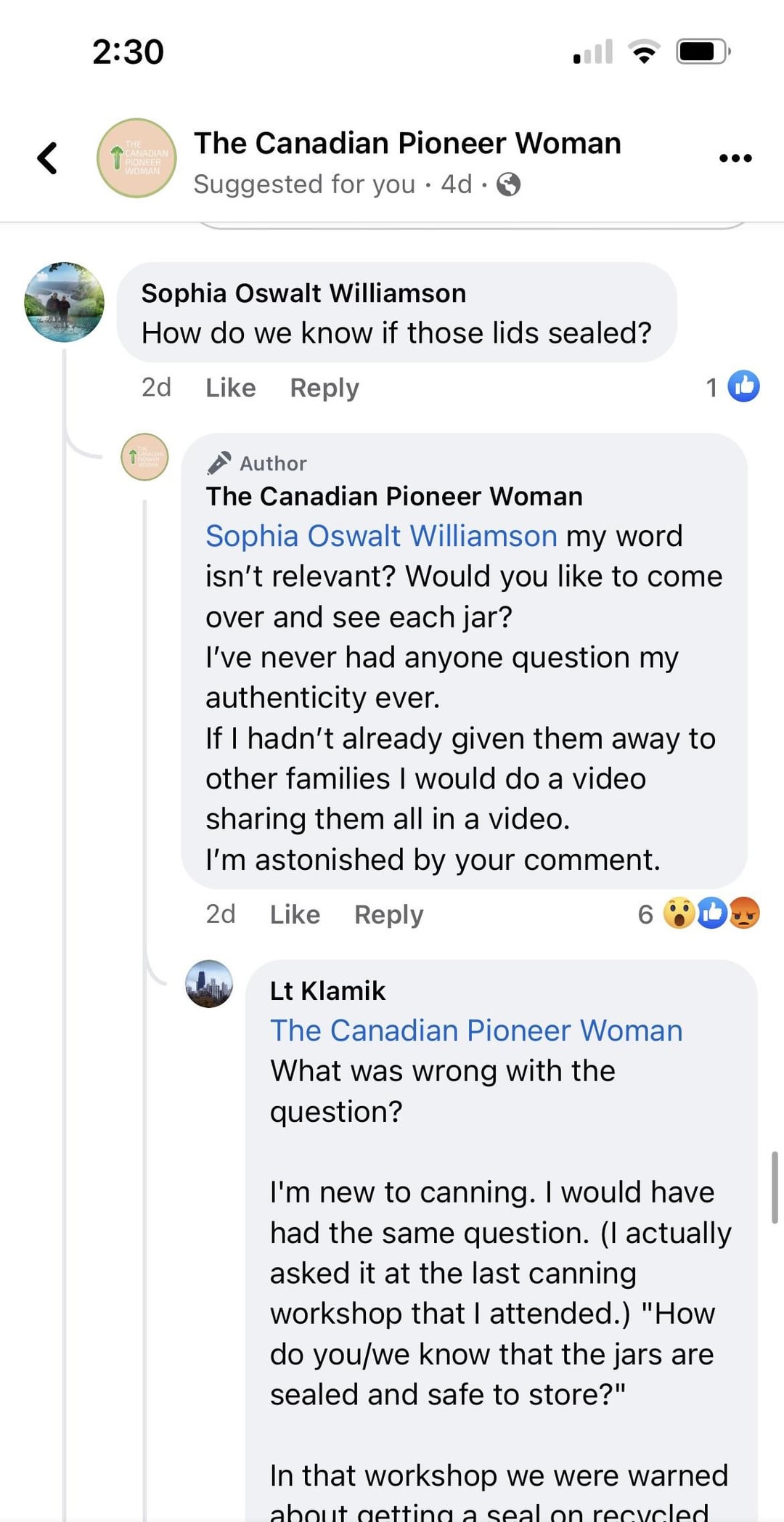Reply to Sophia's lids sealed comment
Viewport: 784px width, 1522px height.
pos(324,388)
